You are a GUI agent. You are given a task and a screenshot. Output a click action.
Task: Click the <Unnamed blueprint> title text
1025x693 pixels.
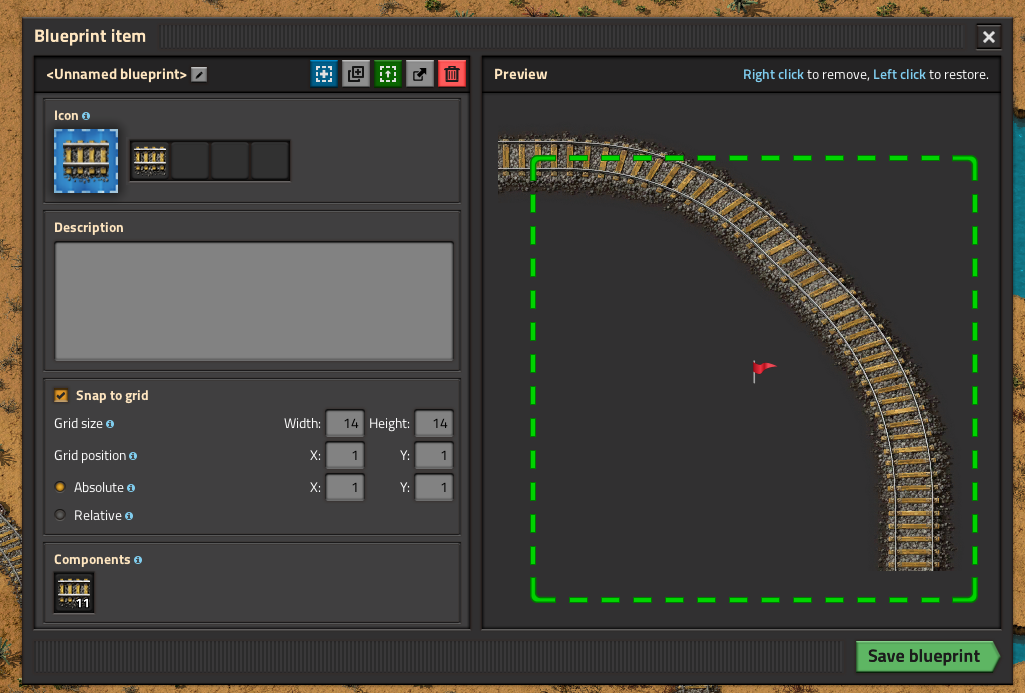click(116, 75)
